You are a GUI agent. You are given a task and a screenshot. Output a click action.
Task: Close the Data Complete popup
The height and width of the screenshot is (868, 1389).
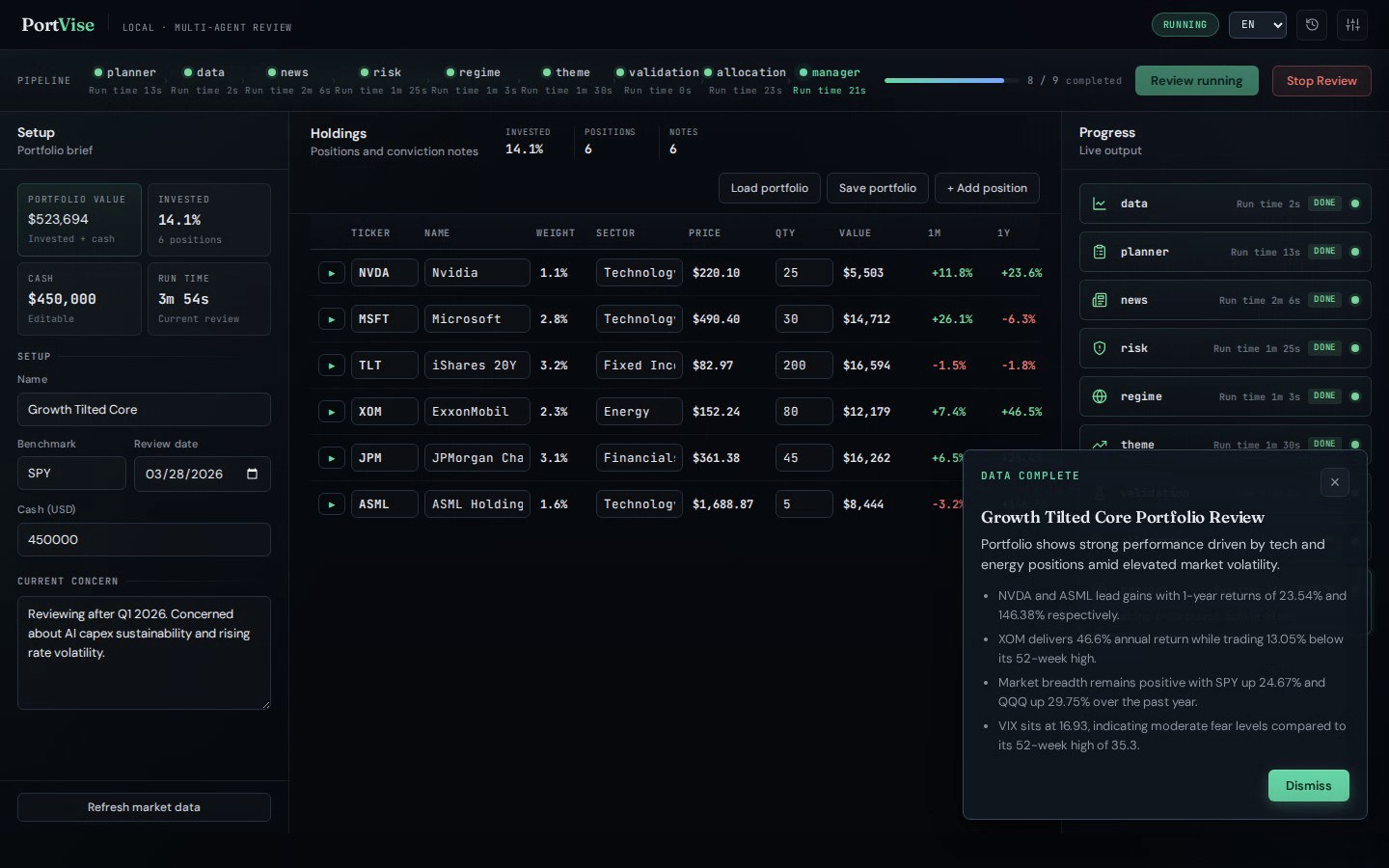click(x=1335, y=482)
